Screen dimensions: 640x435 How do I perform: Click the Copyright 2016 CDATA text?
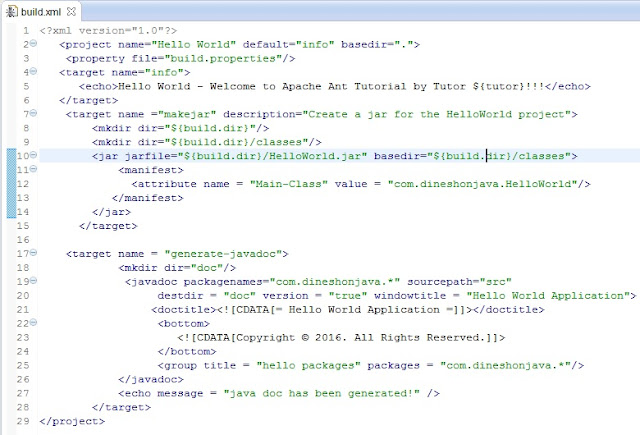click(x=341, y=337)
